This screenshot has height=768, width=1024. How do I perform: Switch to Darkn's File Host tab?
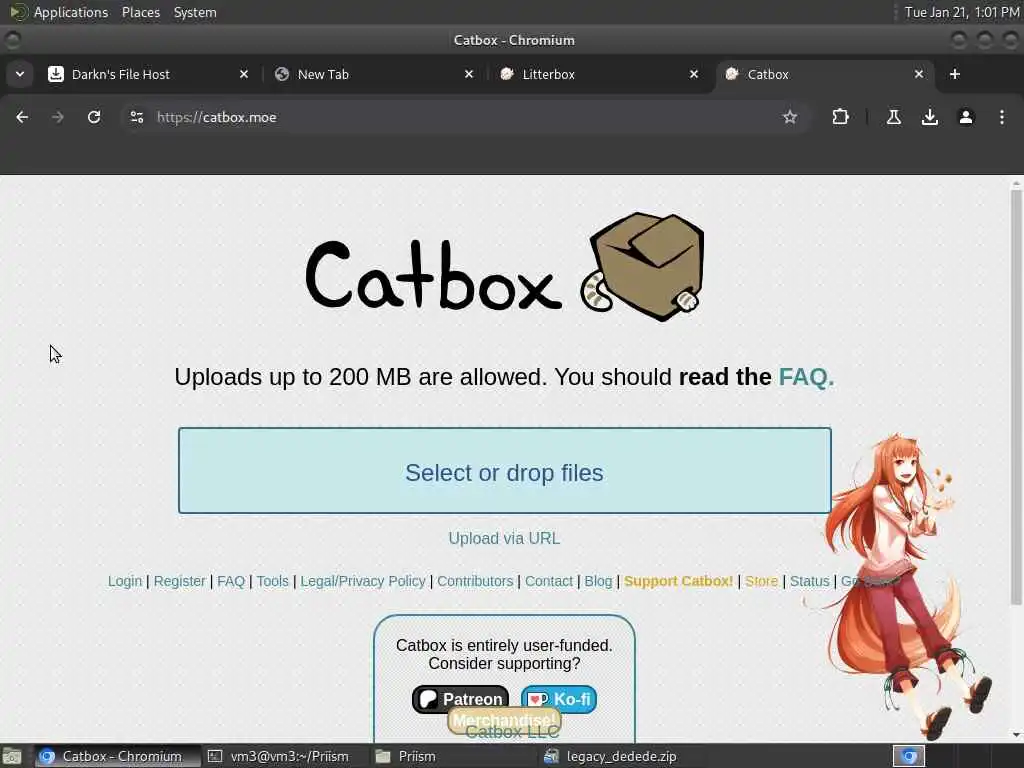148,74
